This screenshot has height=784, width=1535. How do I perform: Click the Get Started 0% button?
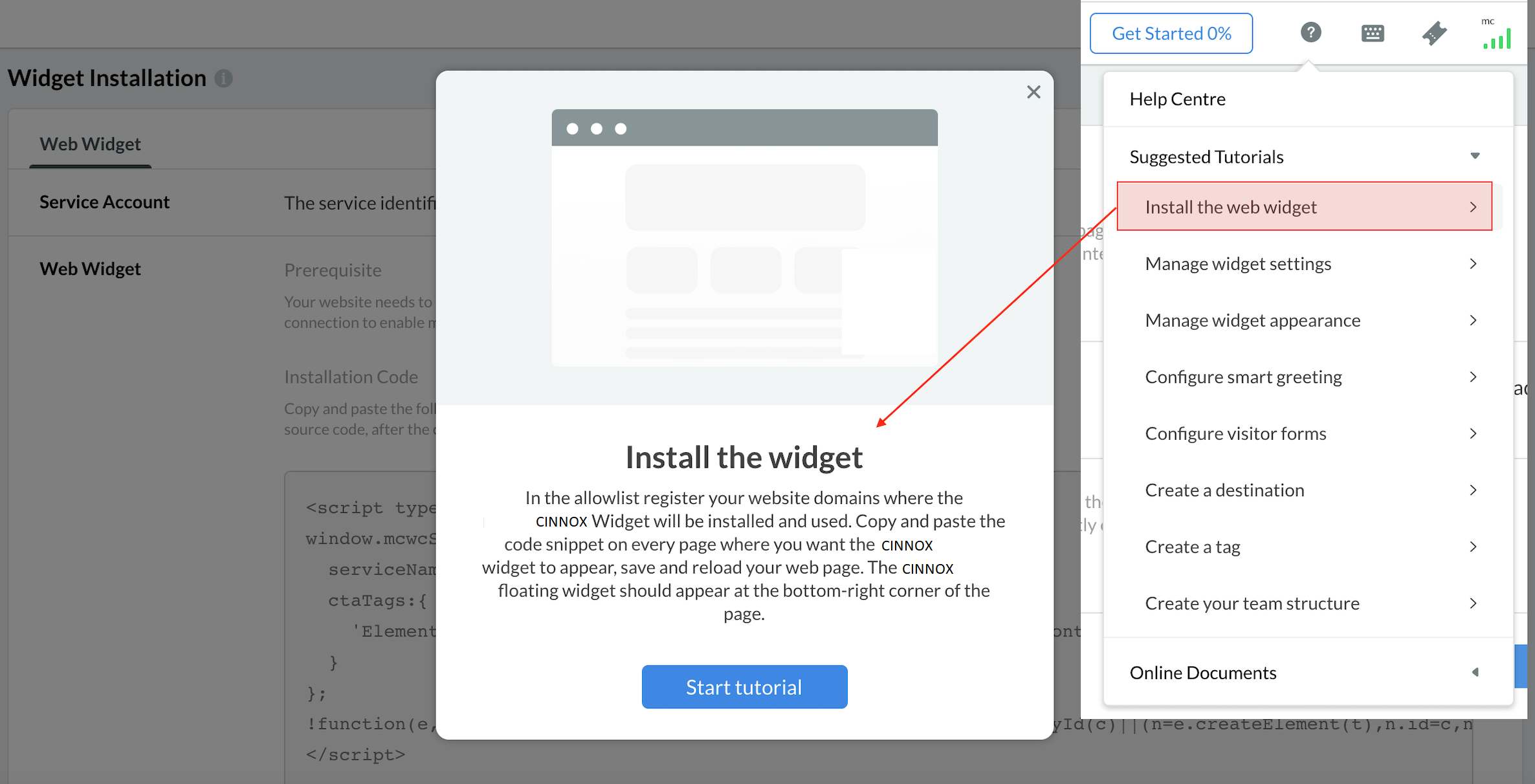(1171, 33)
